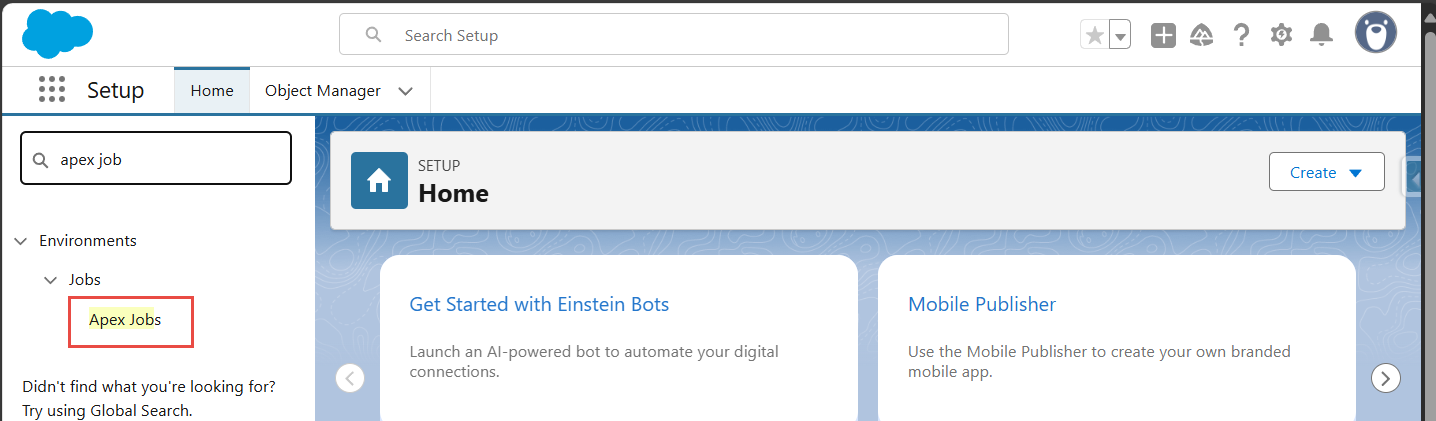Click the Environments label in the tree
The image size is (1436, 421).
coord(88,241)
